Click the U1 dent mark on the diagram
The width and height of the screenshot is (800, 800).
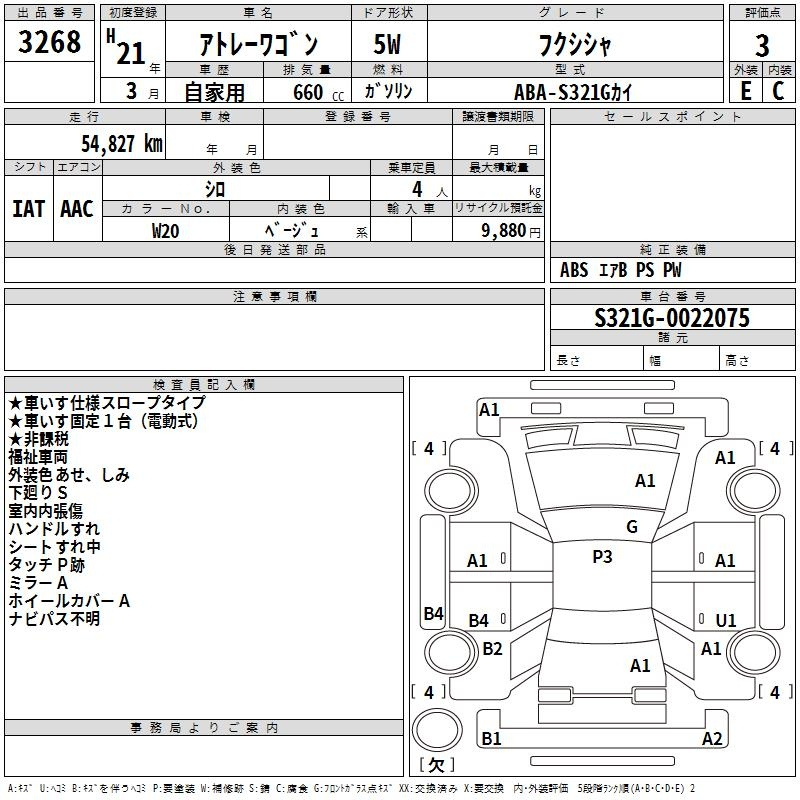(725, 620)
